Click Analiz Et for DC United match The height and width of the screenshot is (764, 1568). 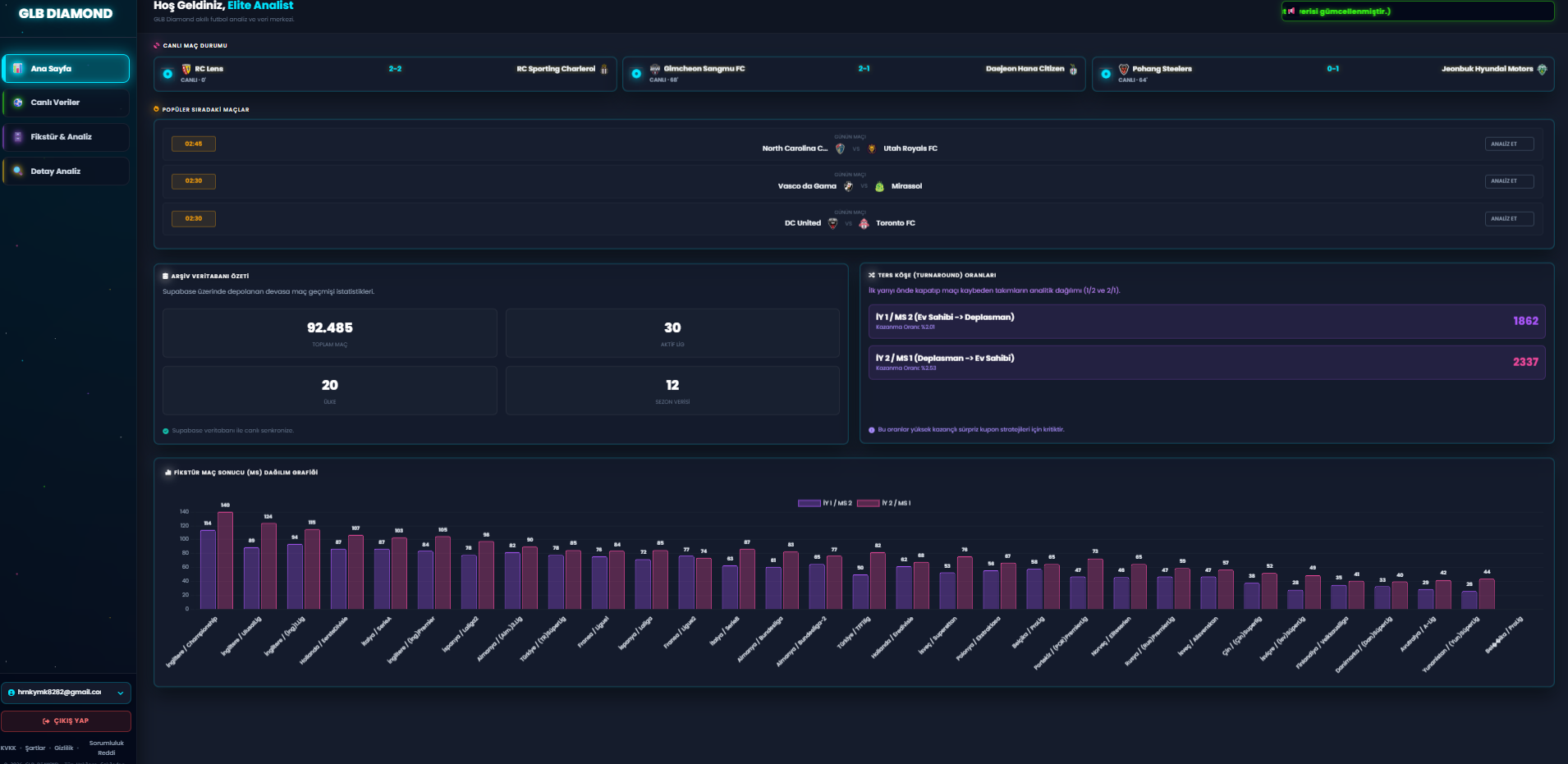click(x=1509, y=219)
